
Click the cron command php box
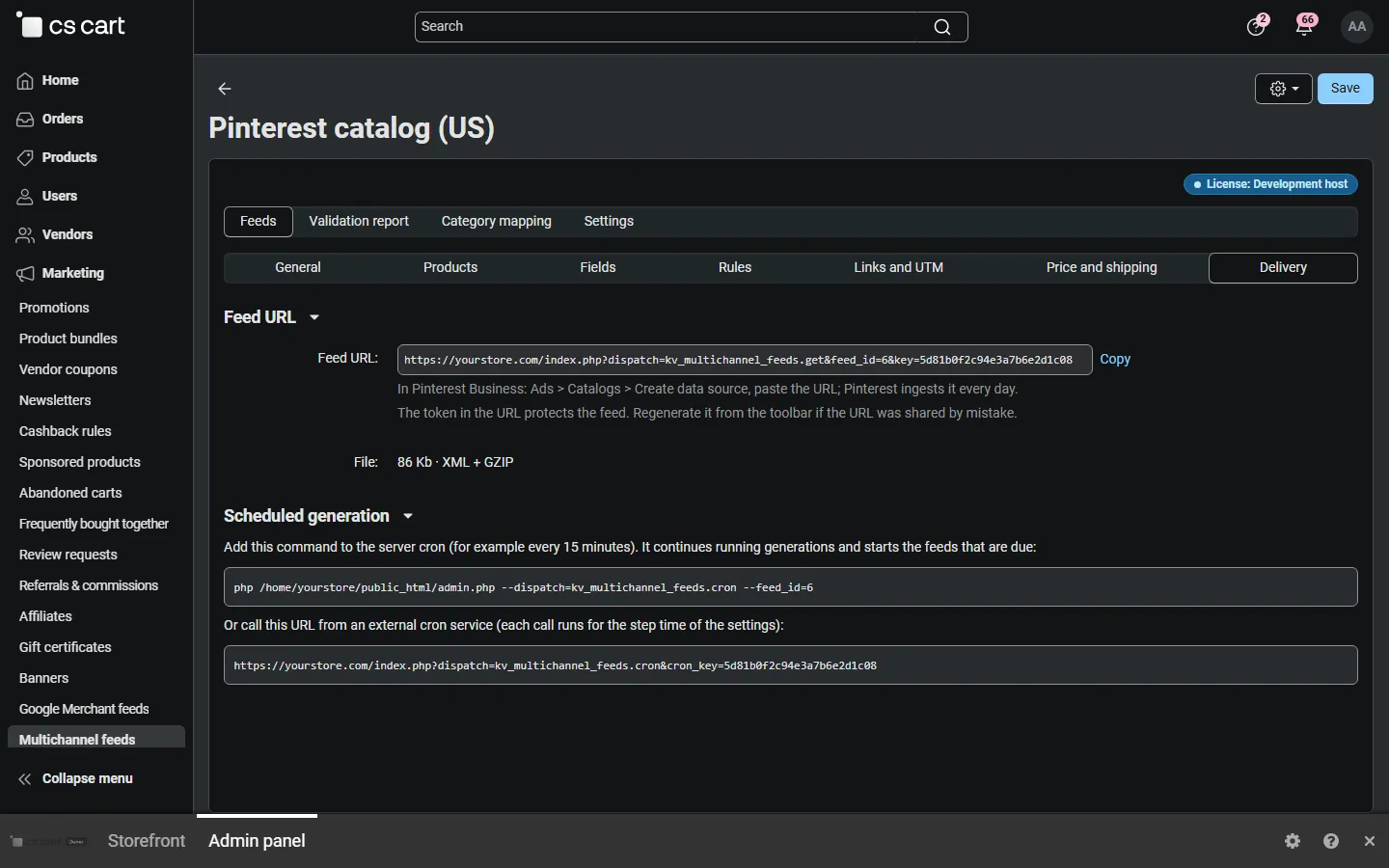[791, 587]
